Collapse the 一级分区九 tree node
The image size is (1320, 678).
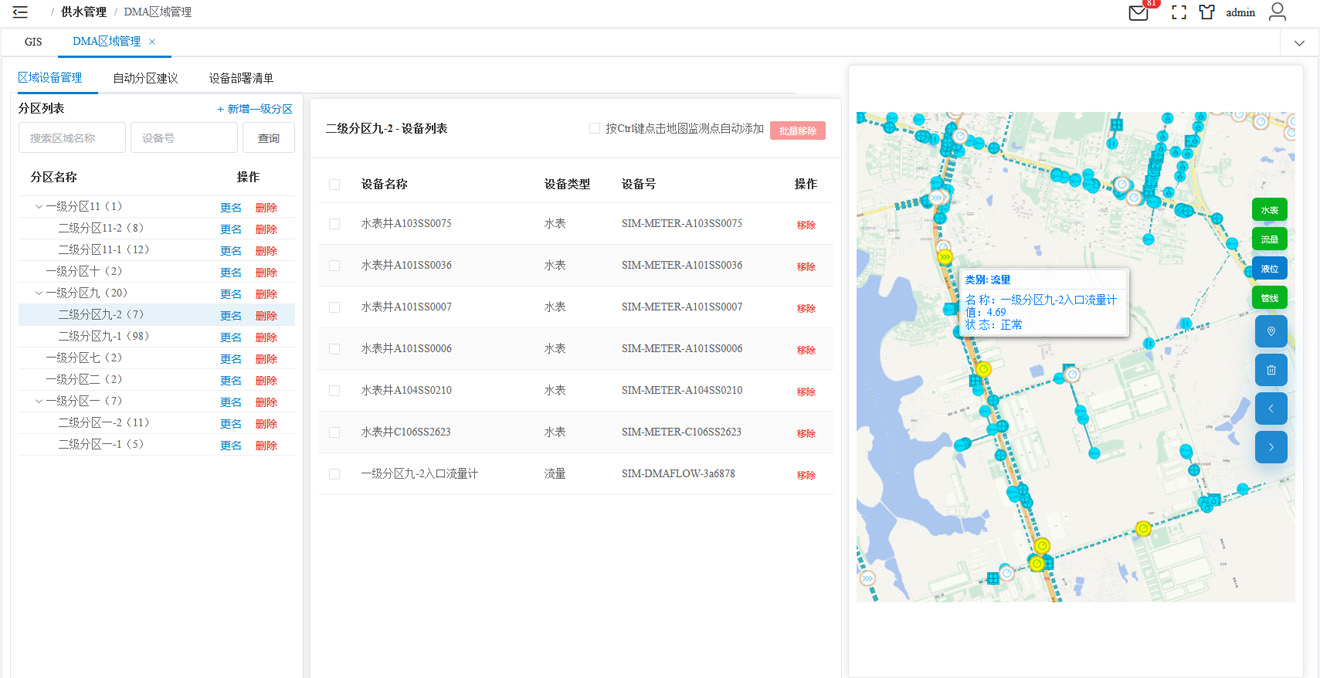point(39,293)
